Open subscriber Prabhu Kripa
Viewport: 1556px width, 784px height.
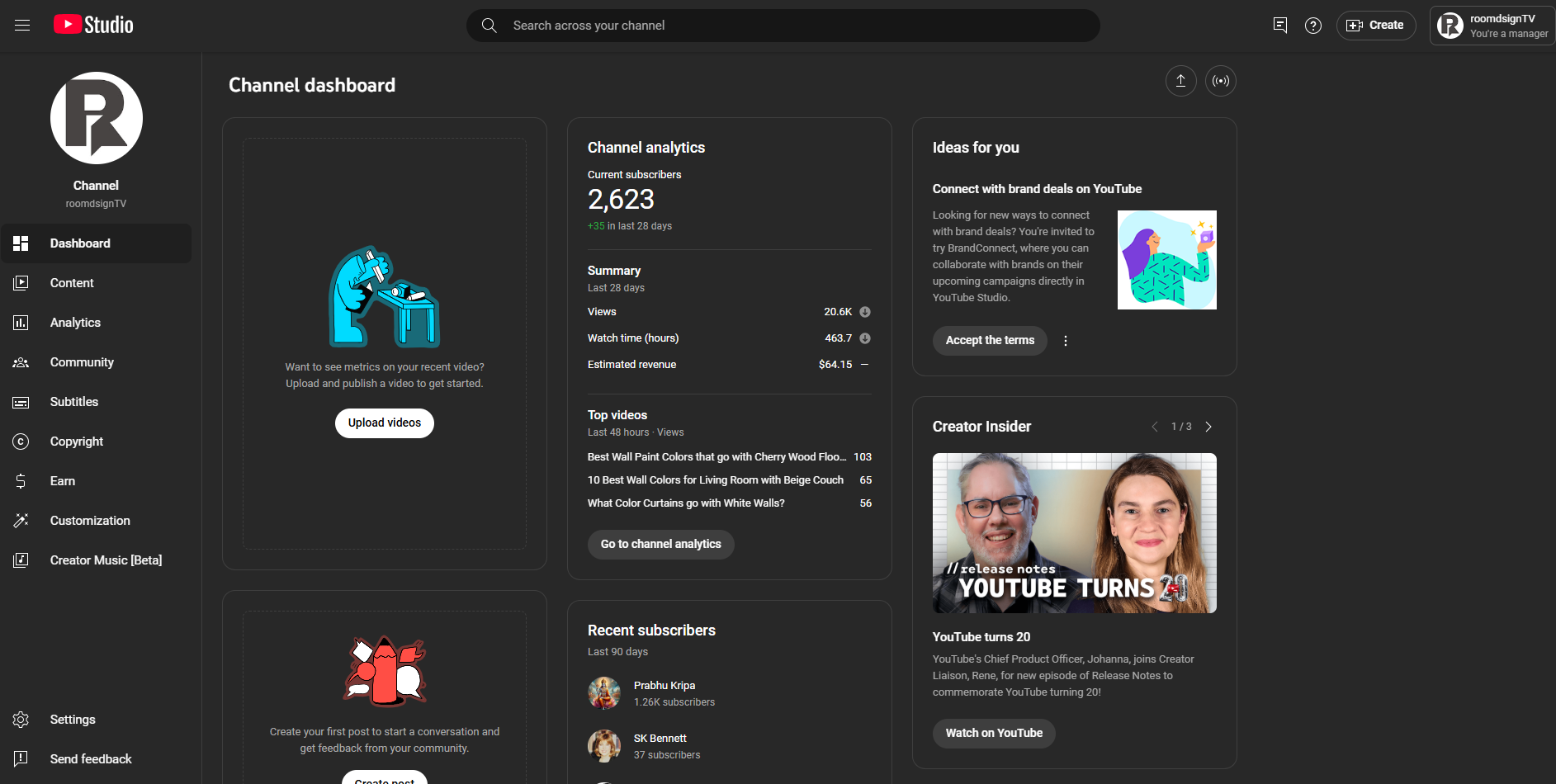click(664, 686)
